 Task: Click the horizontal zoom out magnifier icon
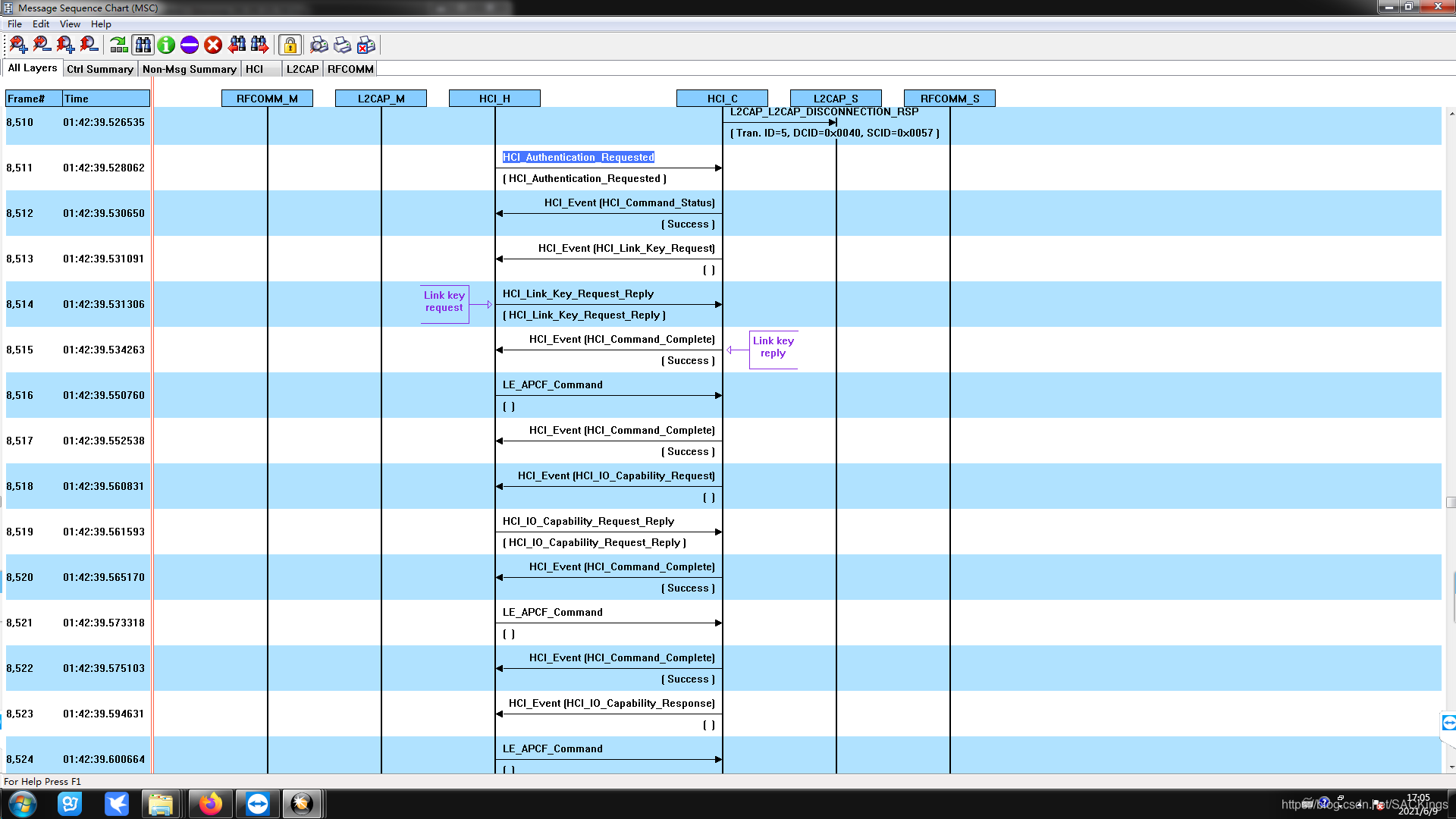42,45
